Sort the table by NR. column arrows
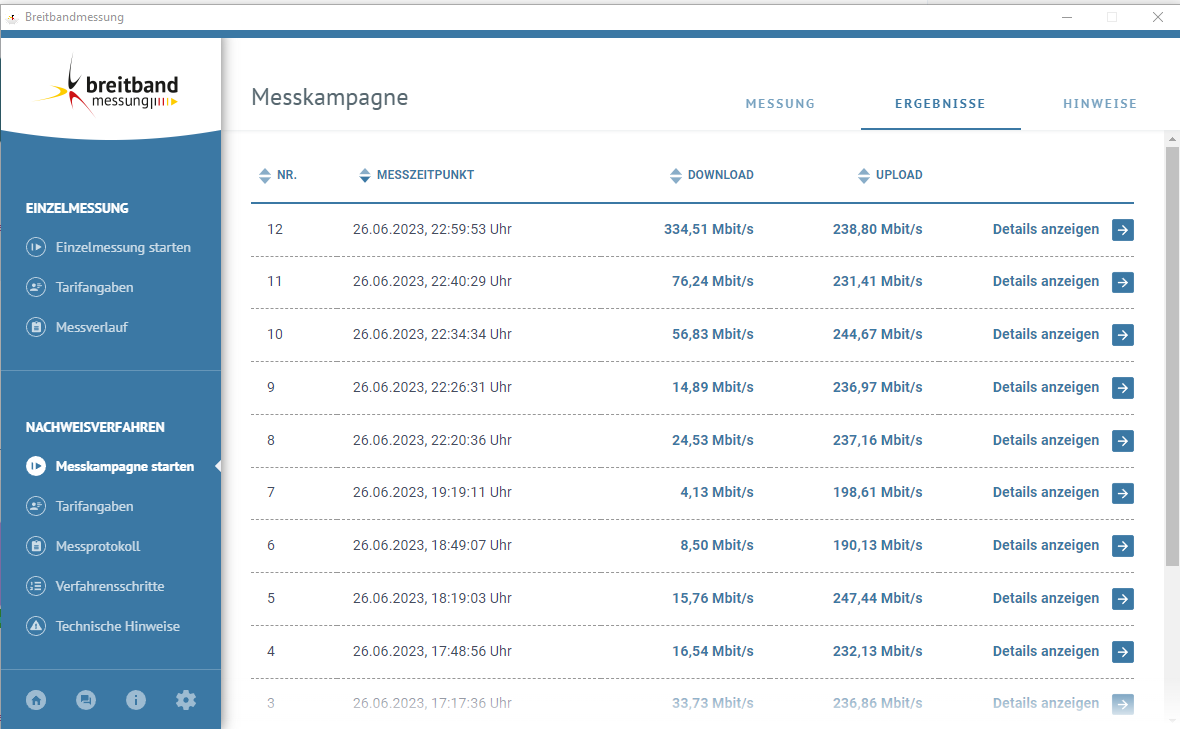 click(x=265, y=175)
